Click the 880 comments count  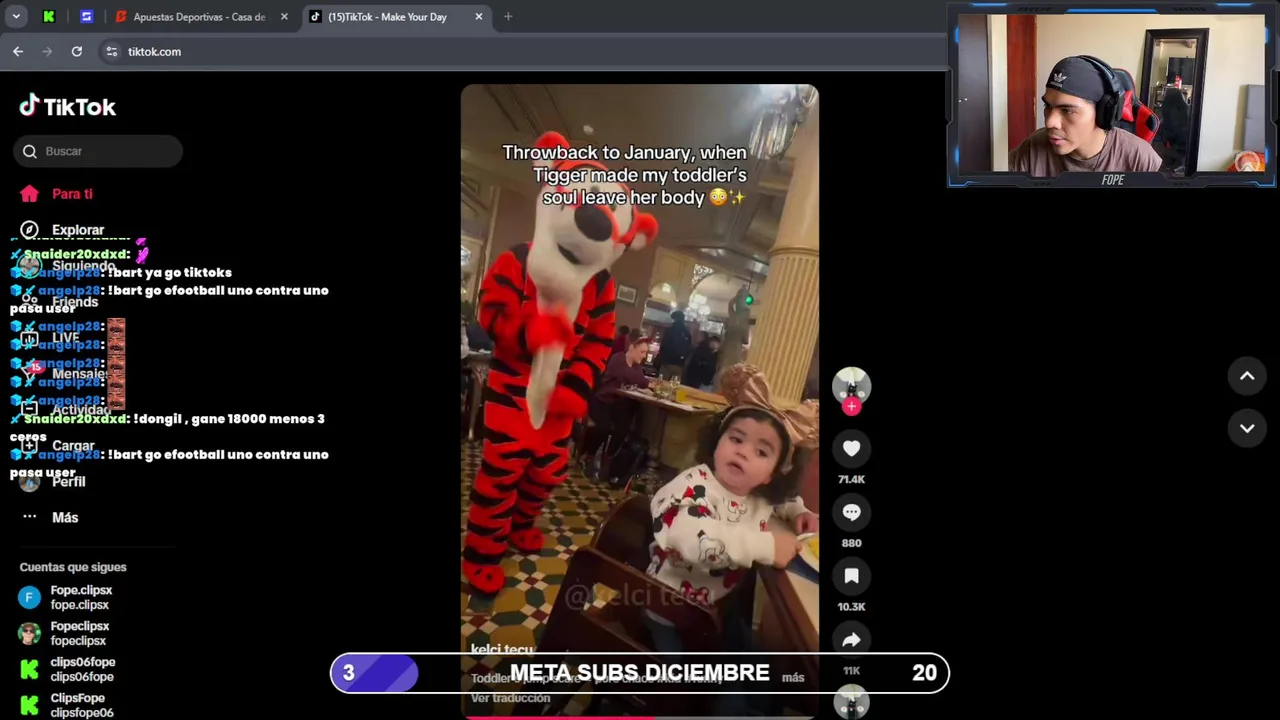(x=851, y=543)
